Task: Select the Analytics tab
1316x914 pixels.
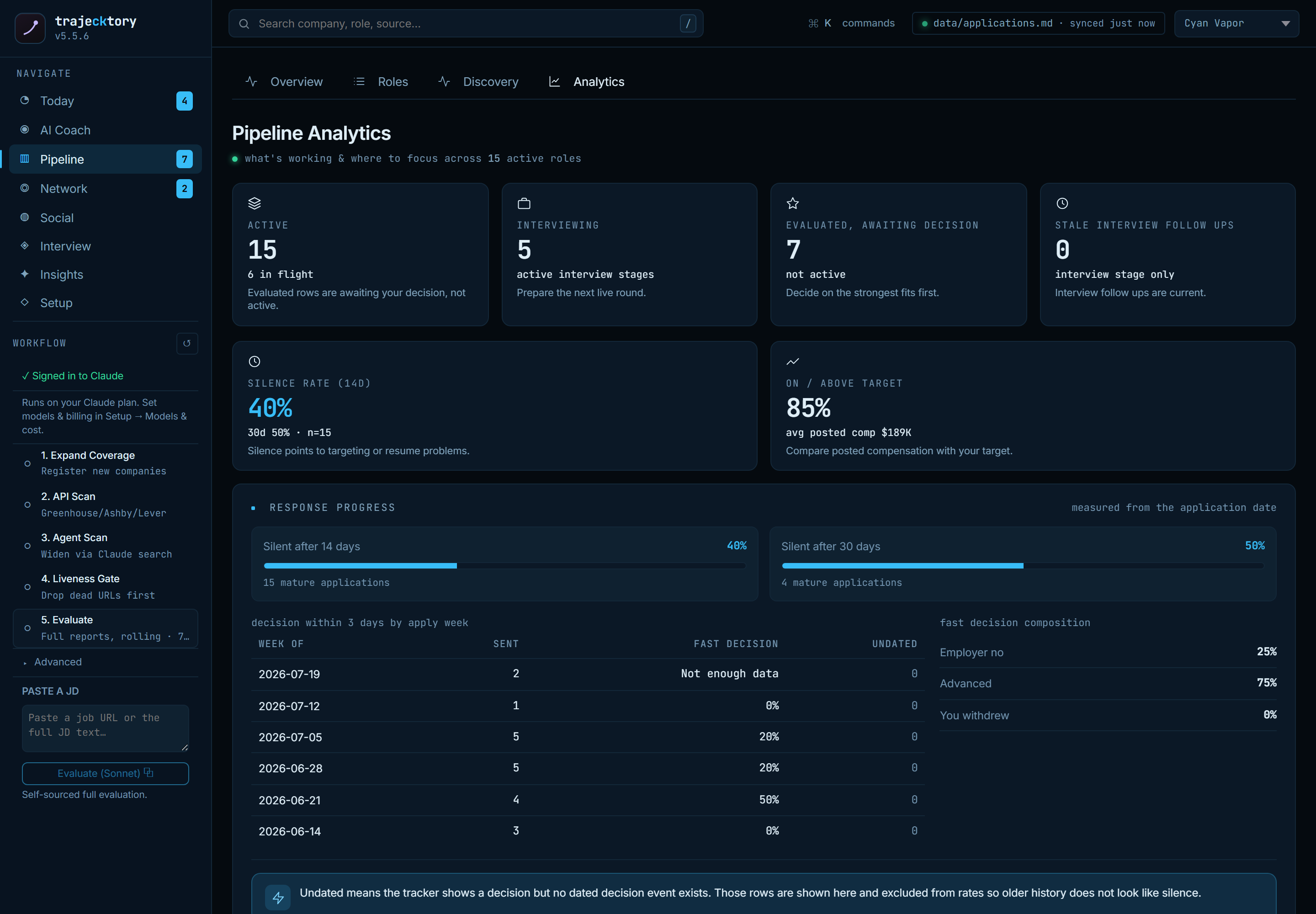Action: coord(587,82)
